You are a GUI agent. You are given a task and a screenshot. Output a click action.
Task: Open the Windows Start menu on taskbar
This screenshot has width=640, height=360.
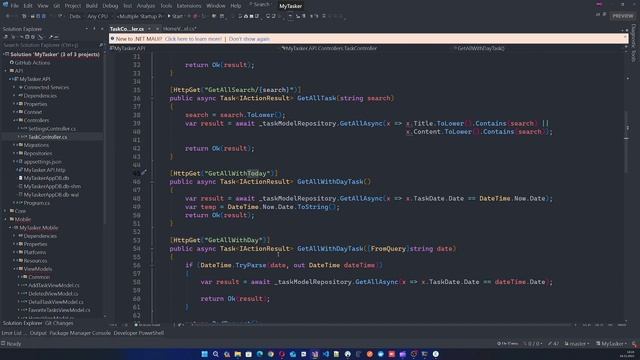[204, 354]
